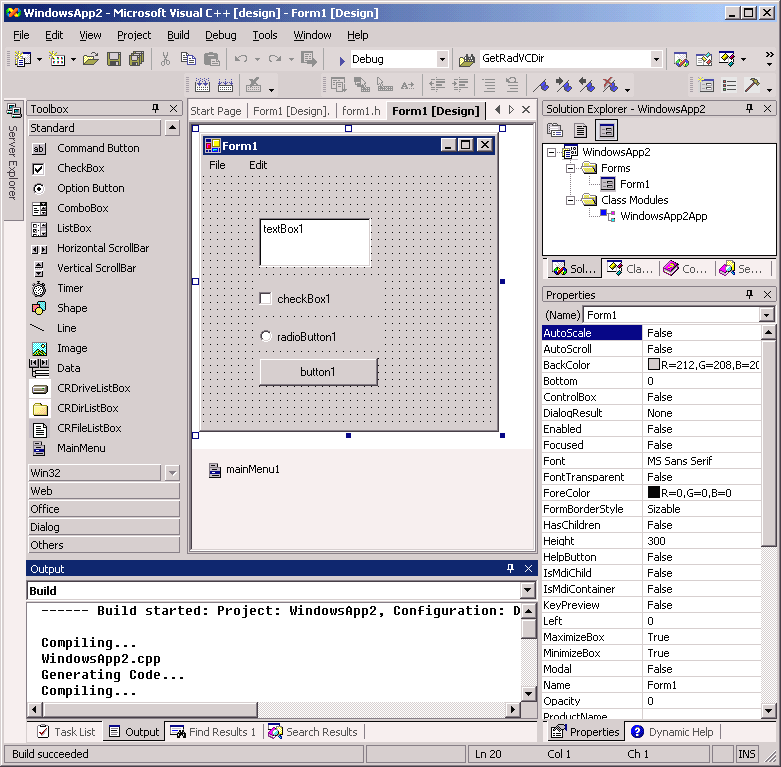Image resolution: width=781 pixels, height=767 pixels.
Task: Click the Height property value 300
Action: (701, 541)
